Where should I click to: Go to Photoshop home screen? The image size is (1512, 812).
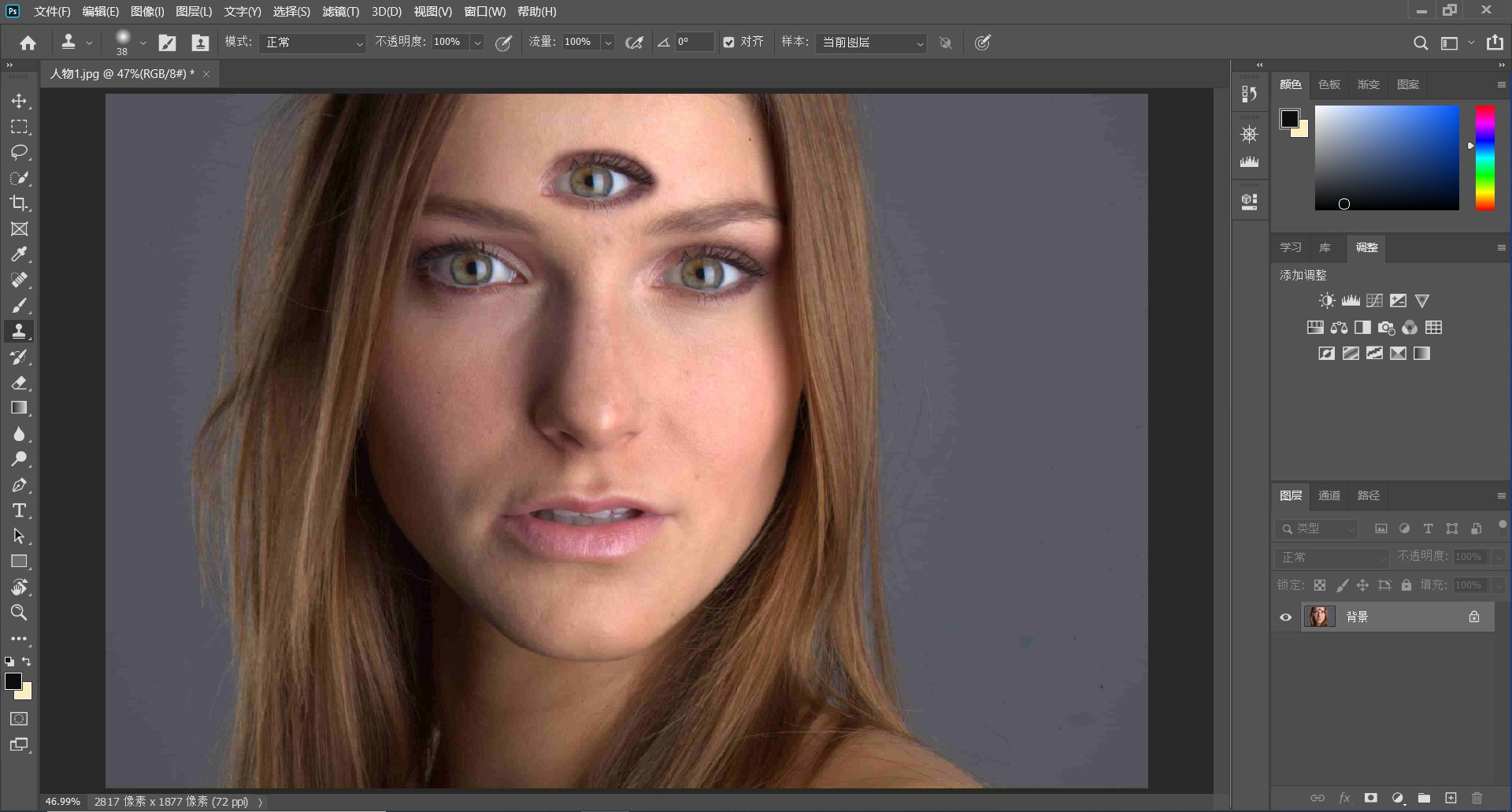[28, 43]
